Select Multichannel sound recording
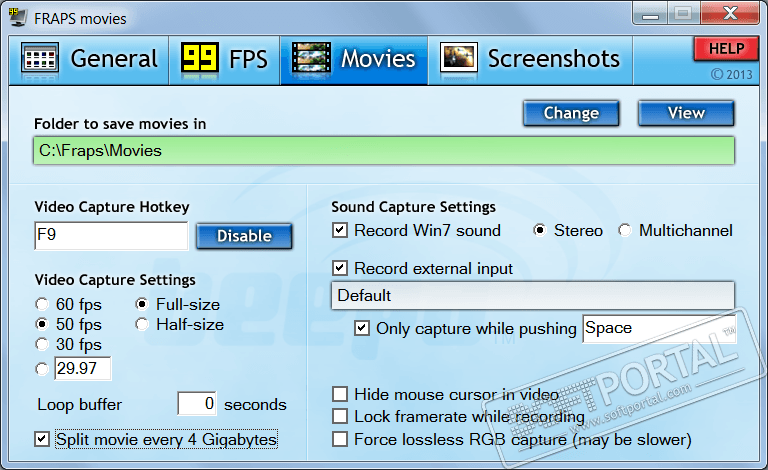This screenshot has height=470, width=768. pos(625,230)
